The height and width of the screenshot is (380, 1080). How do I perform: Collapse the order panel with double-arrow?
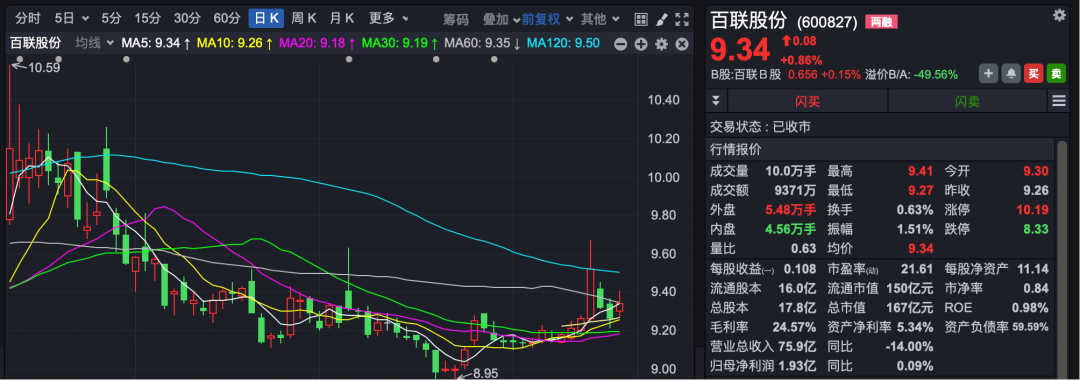(x=716, y=101)
